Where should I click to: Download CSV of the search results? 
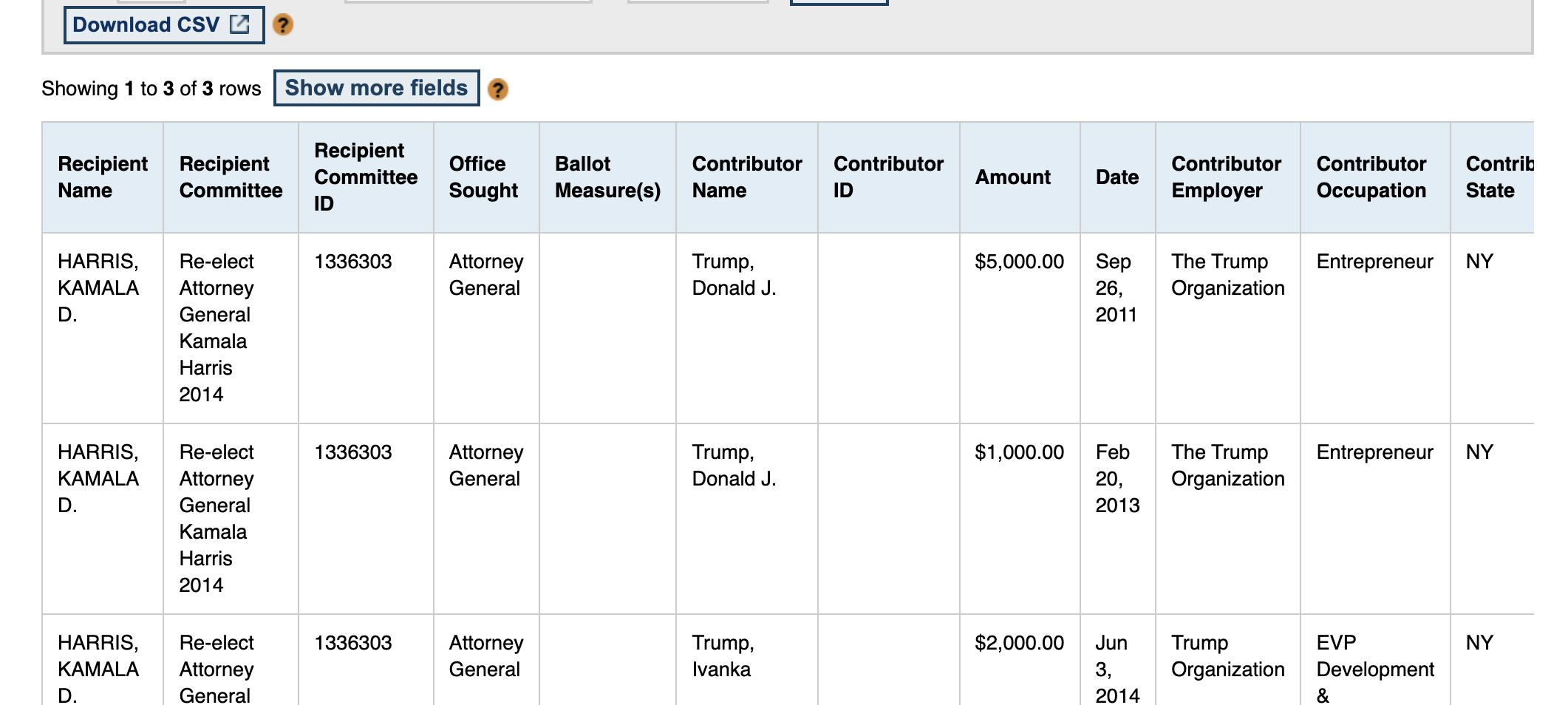click(x=152, y=24)
